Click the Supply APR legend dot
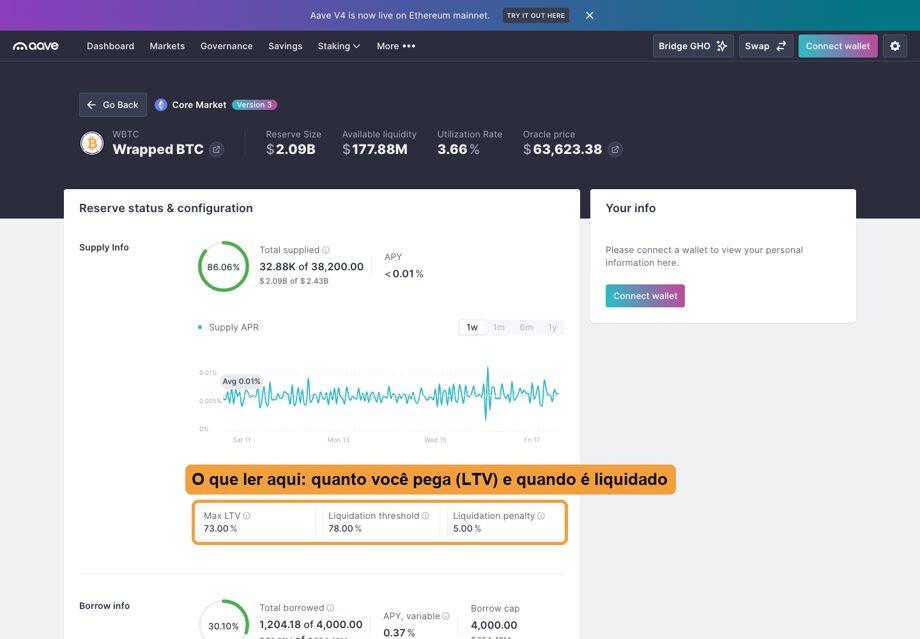This screenshot has width=920, height=639. click(x=200, y=327)
